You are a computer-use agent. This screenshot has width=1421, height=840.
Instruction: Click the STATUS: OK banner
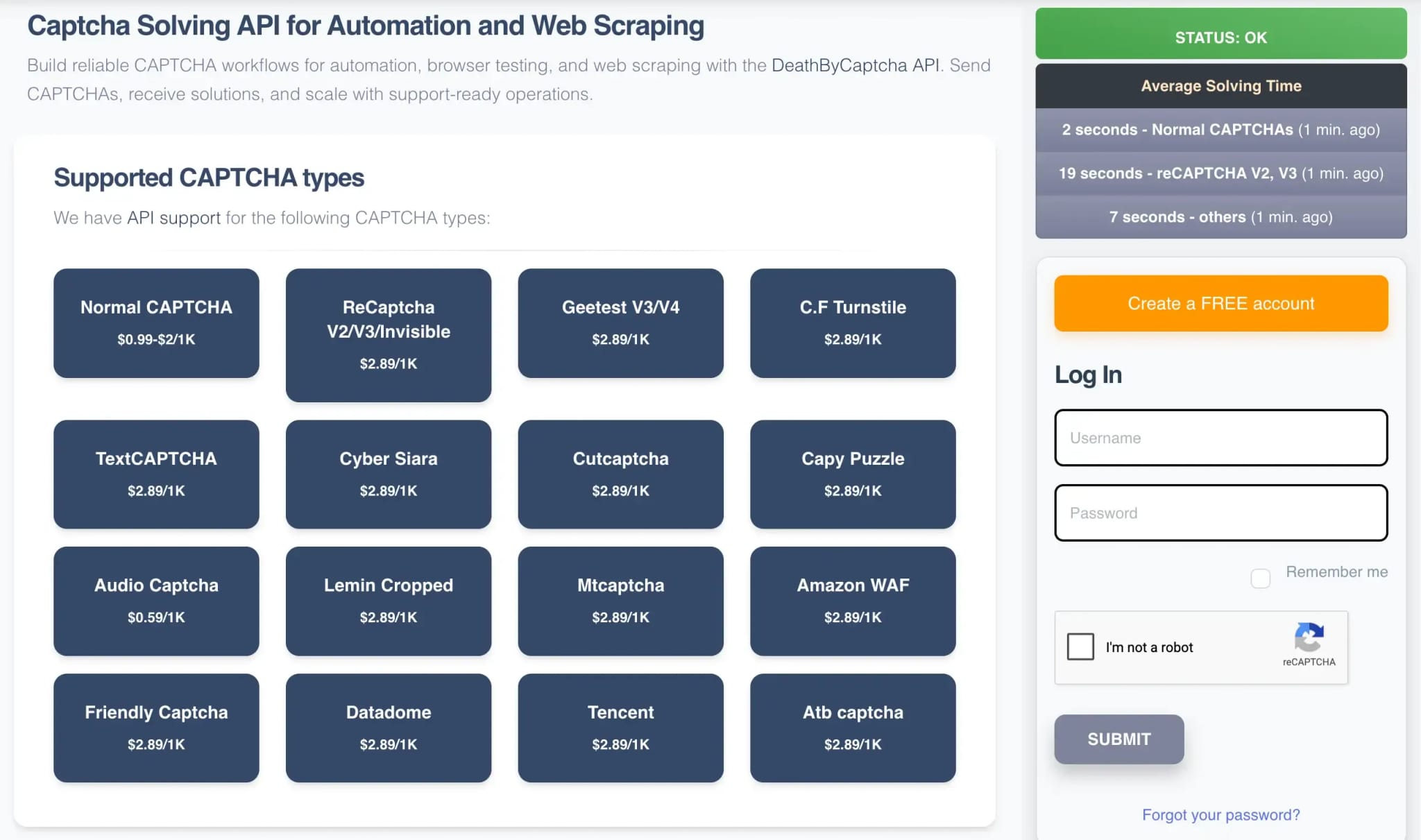pos(1220,34)
